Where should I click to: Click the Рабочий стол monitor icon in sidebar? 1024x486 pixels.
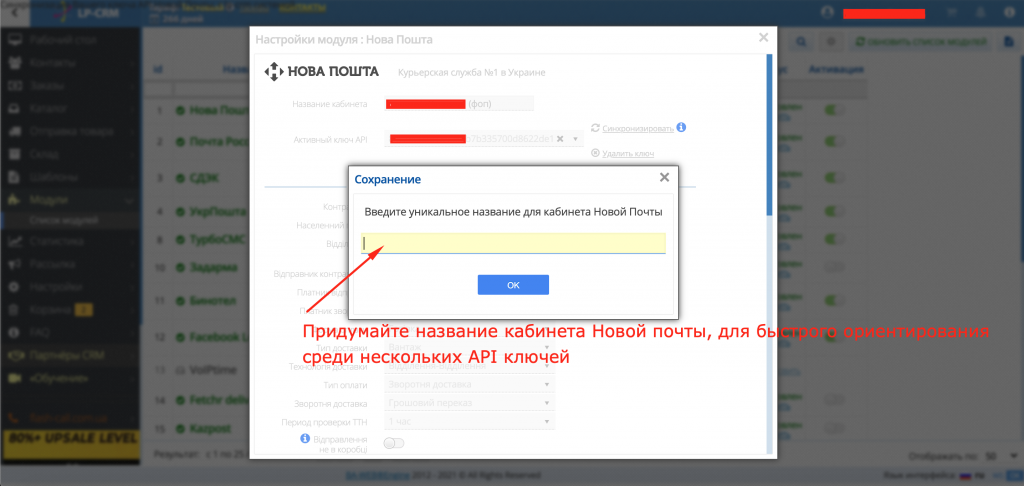(14, 40)
